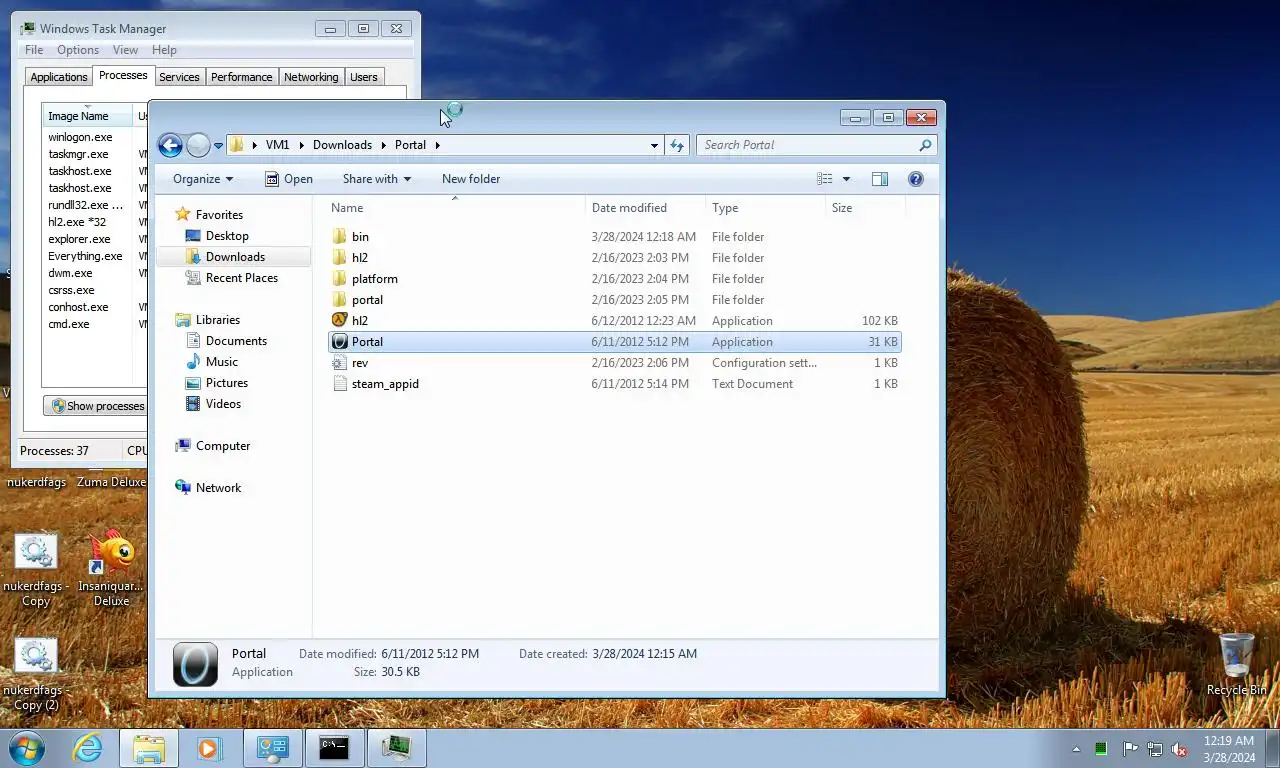Open Network in the navigation pane

pyautogui.click(x=218, y=488)
